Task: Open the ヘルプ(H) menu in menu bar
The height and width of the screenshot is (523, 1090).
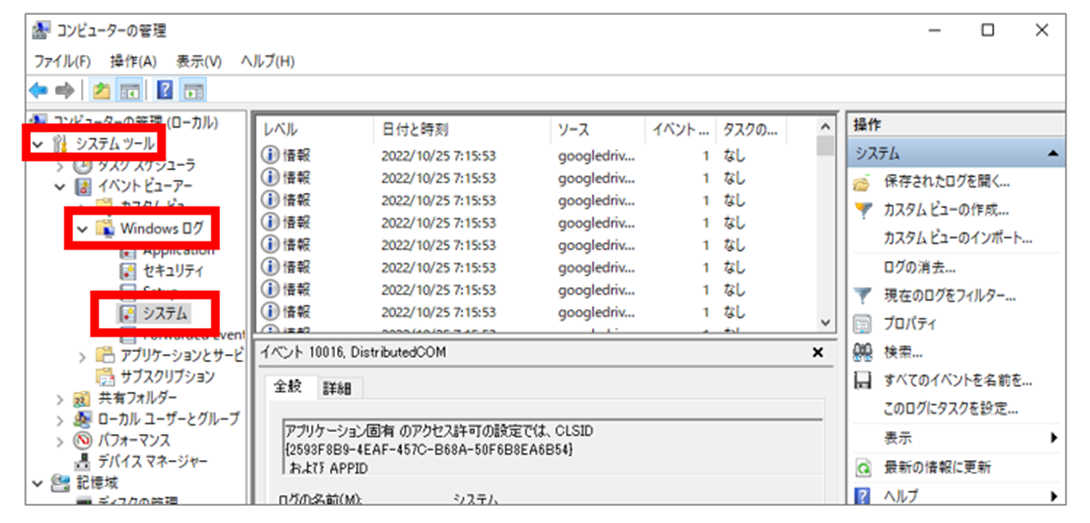Action: tap(268, 61)
